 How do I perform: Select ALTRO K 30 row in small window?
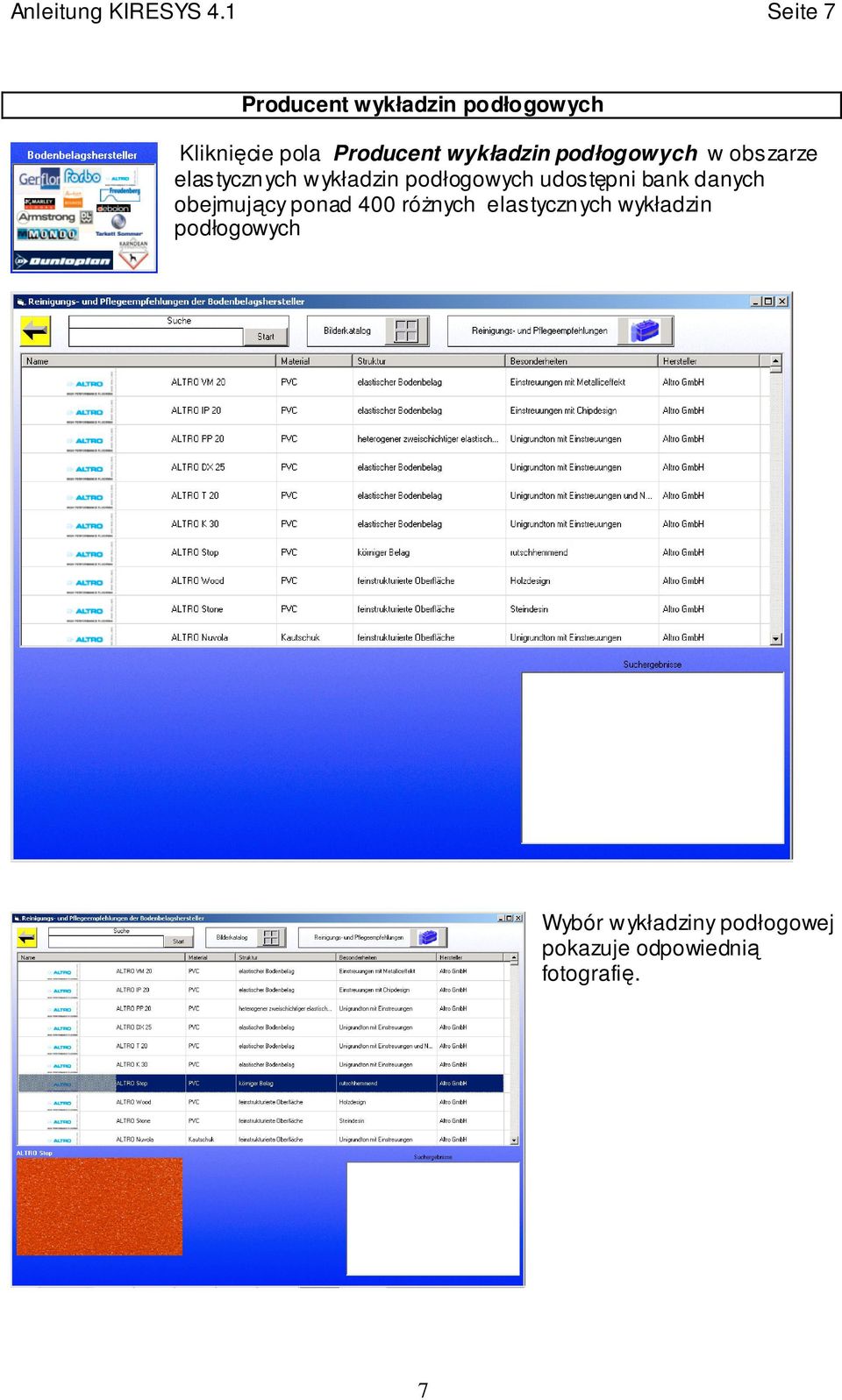point(261,1064)
